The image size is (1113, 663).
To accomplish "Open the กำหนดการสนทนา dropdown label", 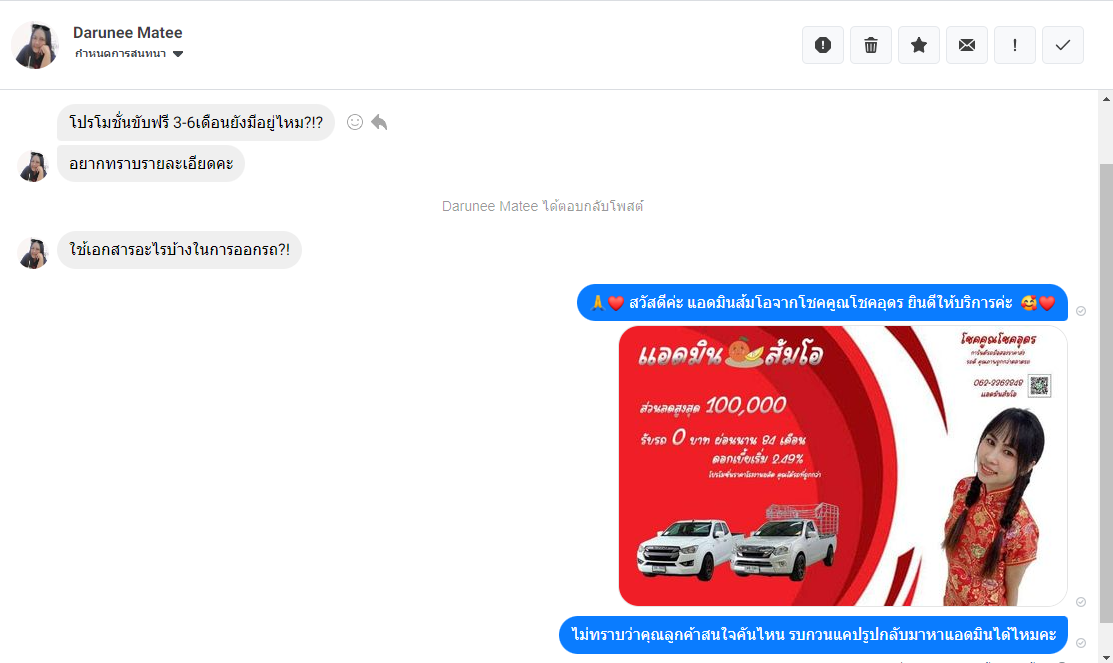I will pyautogui.click(x=120, y=54).
